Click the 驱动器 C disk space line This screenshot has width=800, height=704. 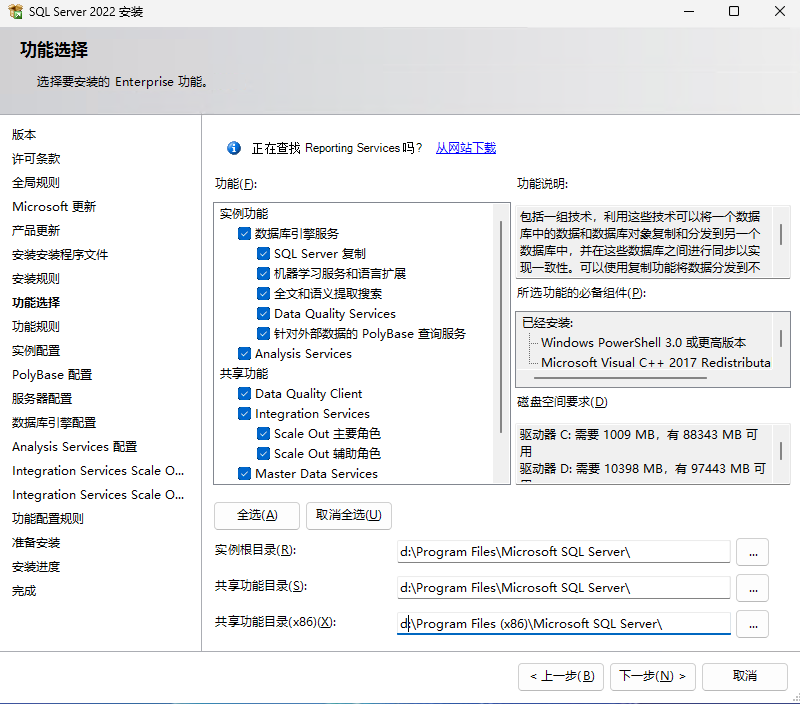coord(639,442)
